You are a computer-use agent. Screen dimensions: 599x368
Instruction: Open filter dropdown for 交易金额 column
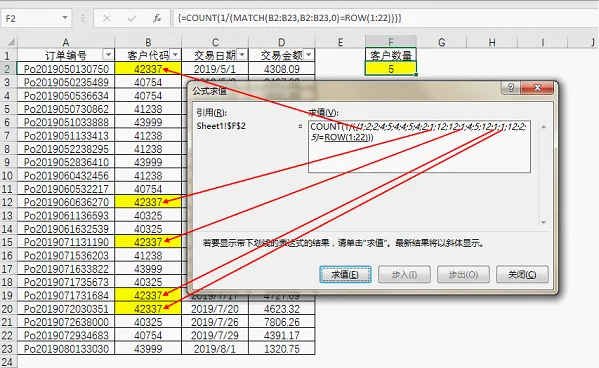click(x=309, y=55)
